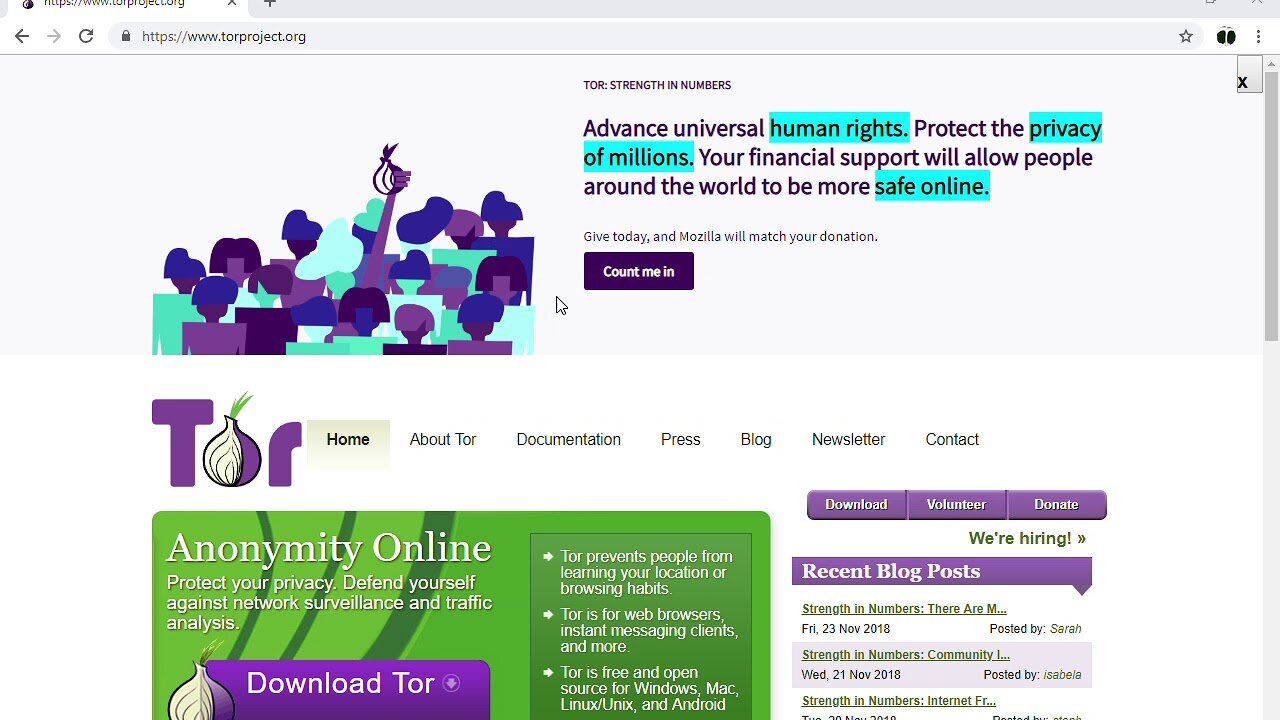Viewport: 1280px width, 720px height.
Task: Click the page vertical scrollbar thumb
Action: [1271, 206]
